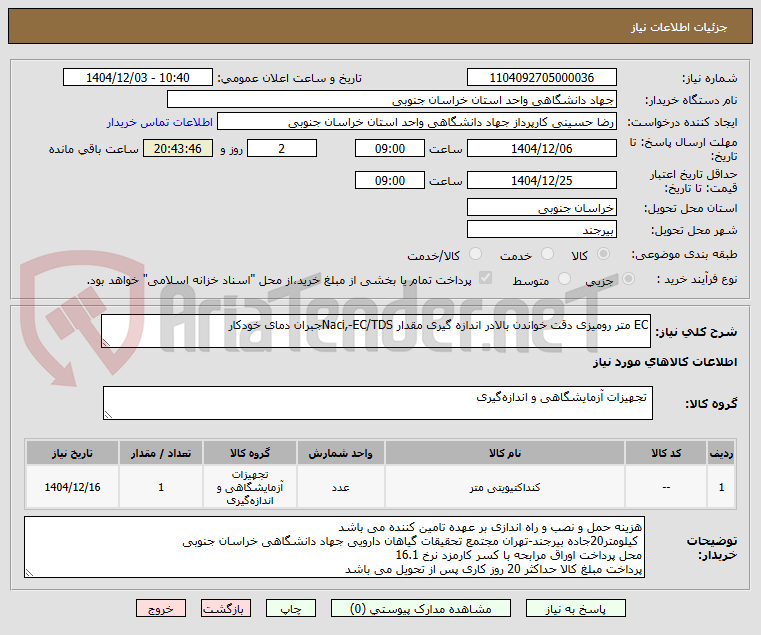Click the گروه کالا textarea

378,403
